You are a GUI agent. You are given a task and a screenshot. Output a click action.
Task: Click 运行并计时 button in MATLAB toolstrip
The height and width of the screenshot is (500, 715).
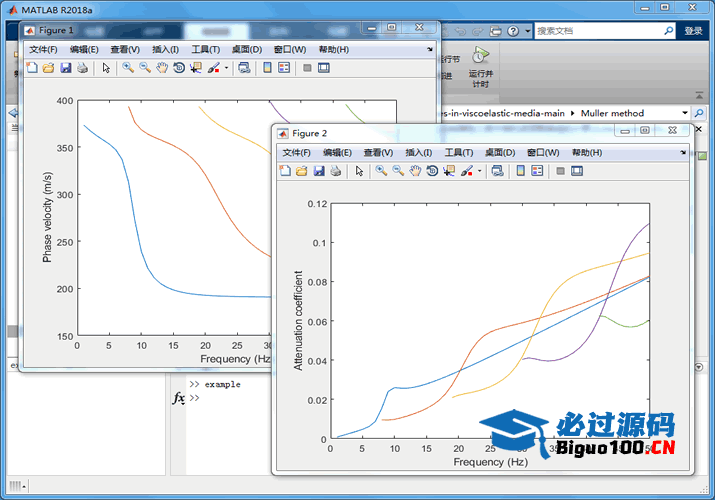[x=481, y=67]
